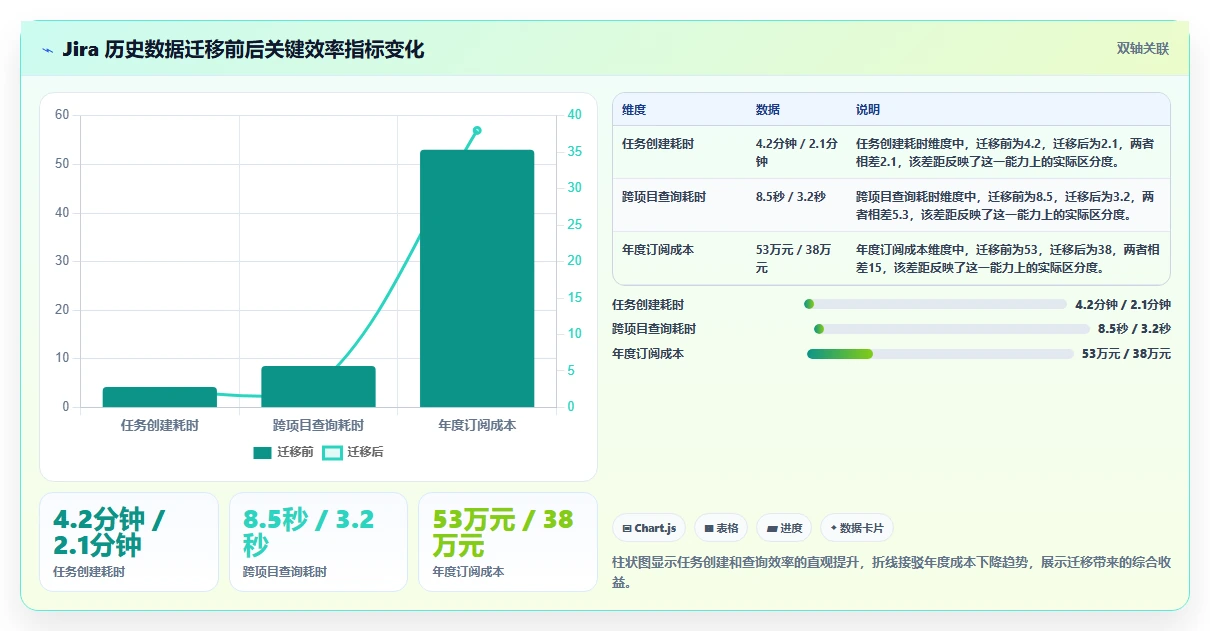Click the 8.5秒 / 3.2秒 value beside progress bar
This screenshot has height=631, width=1210.
coord(1134,329)
